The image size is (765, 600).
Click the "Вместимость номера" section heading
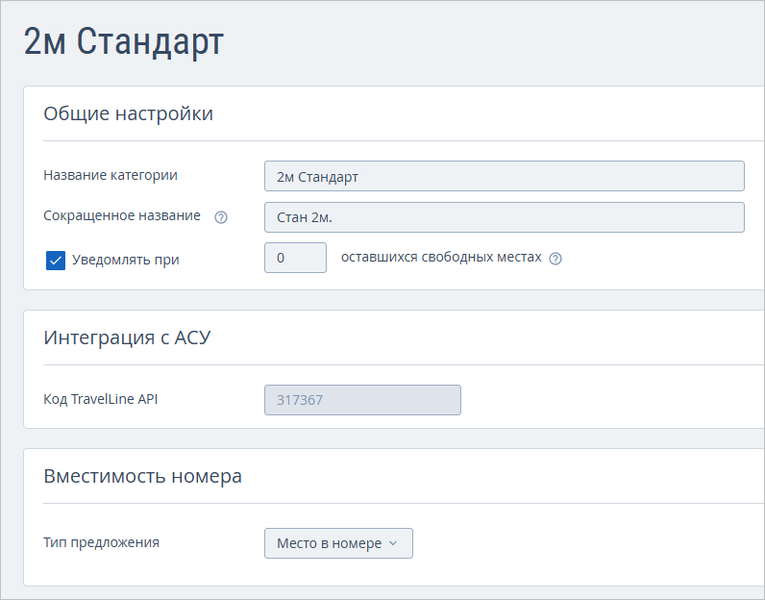[x=143, y=476]
